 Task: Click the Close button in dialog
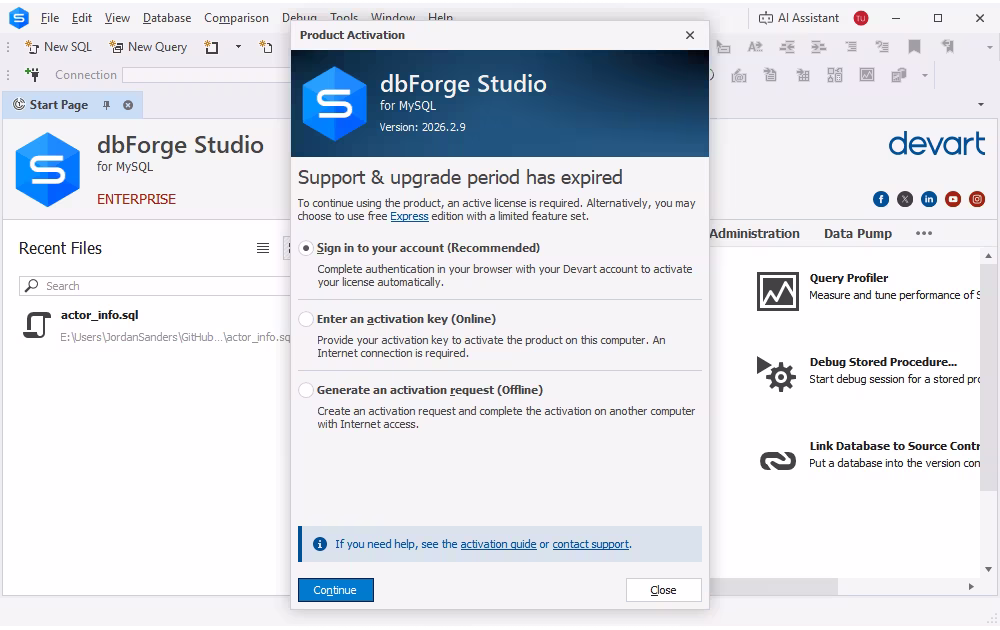663,590
